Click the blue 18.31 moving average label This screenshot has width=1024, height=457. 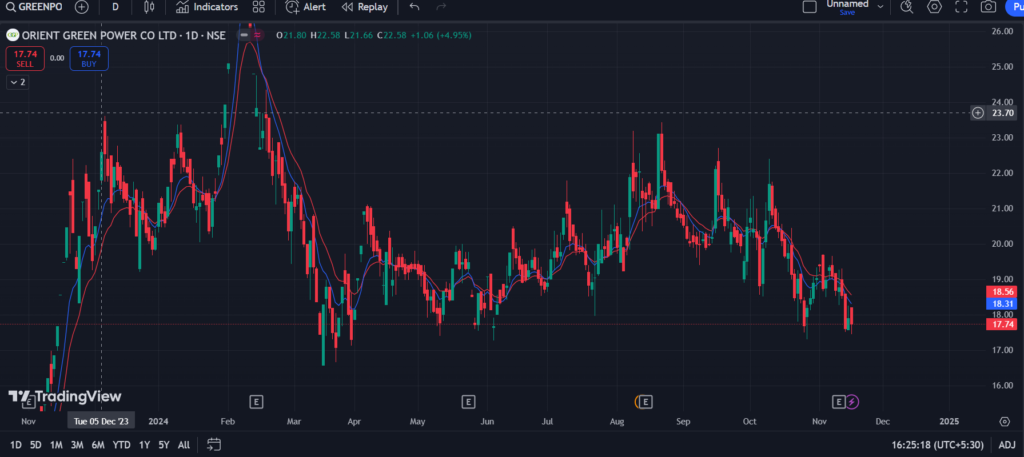pos(1002,304)
